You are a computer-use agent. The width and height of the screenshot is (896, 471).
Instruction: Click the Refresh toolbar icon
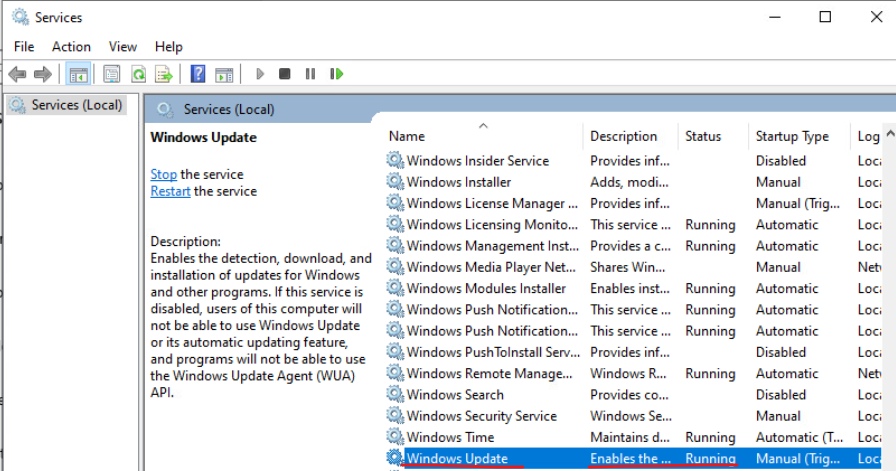138,74
